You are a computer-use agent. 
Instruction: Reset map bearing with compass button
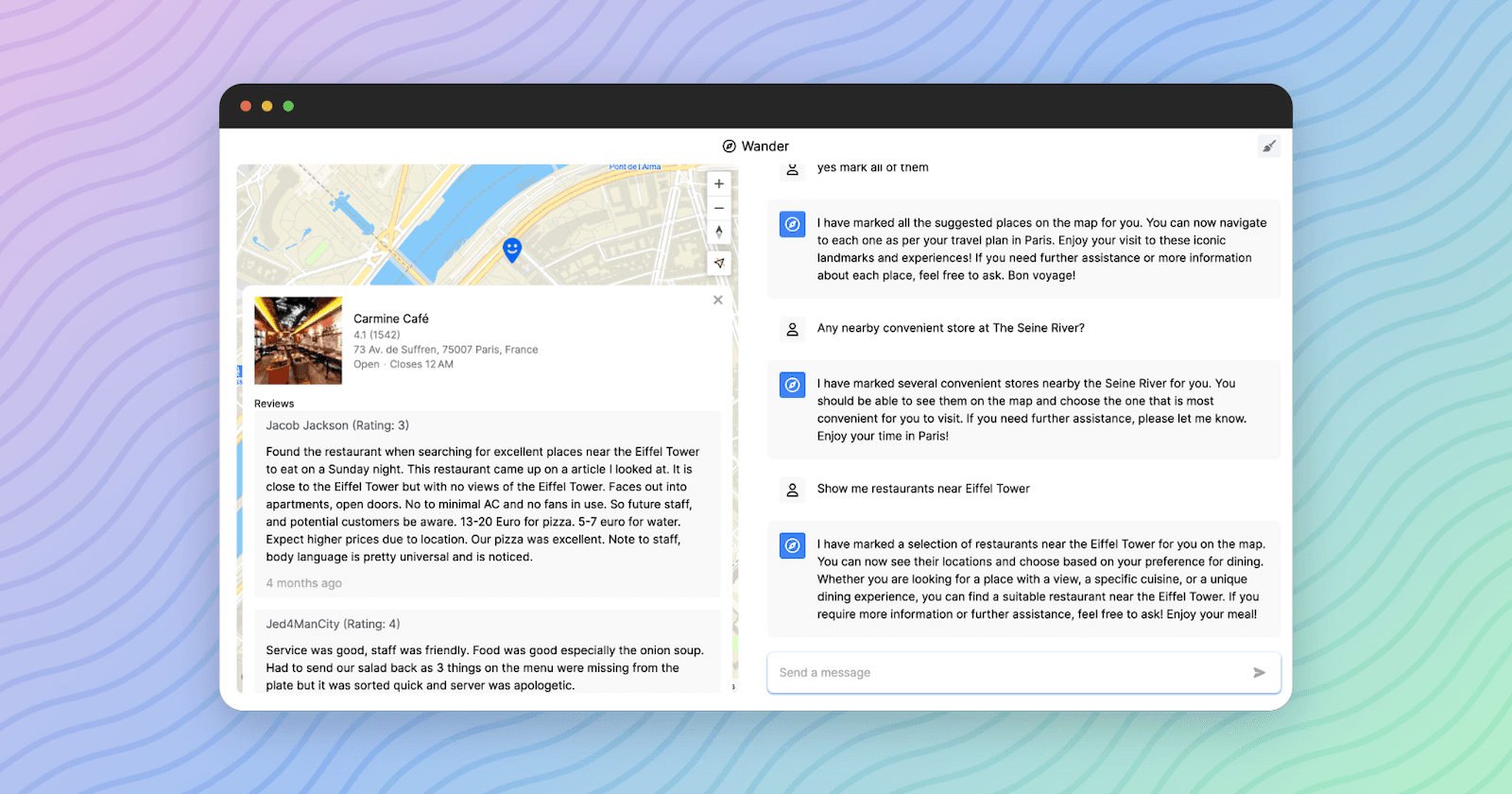(x=719, y=232)
